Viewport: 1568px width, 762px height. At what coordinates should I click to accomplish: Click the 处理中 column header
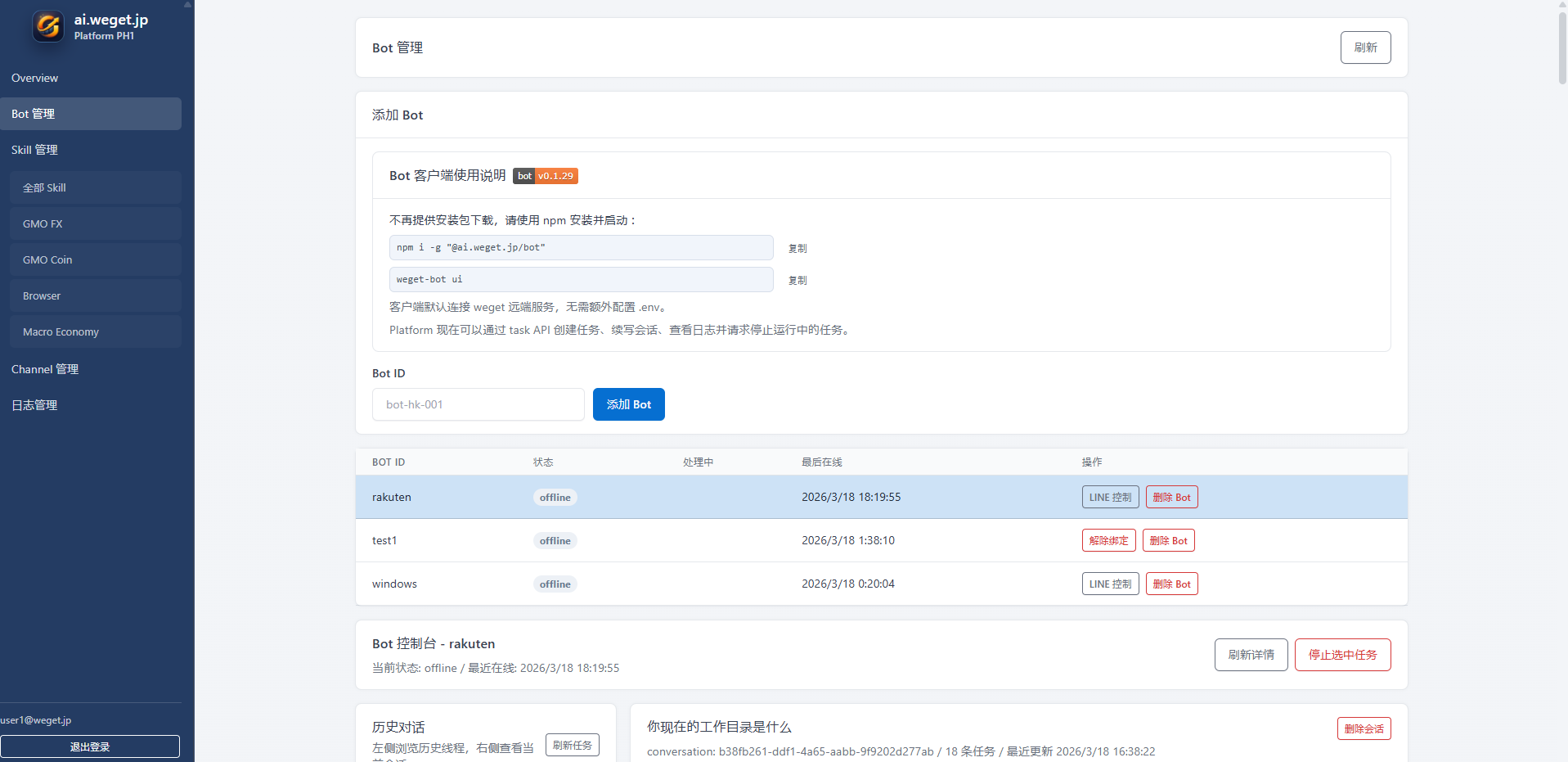coord(698,462)
